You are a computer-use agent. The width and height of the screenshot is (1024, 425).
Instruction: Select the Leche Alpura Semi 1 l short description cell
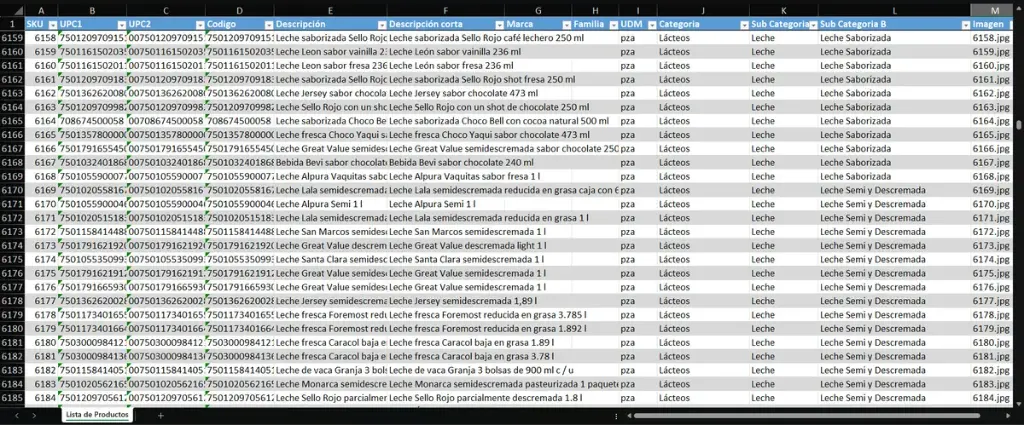(444, 204)
